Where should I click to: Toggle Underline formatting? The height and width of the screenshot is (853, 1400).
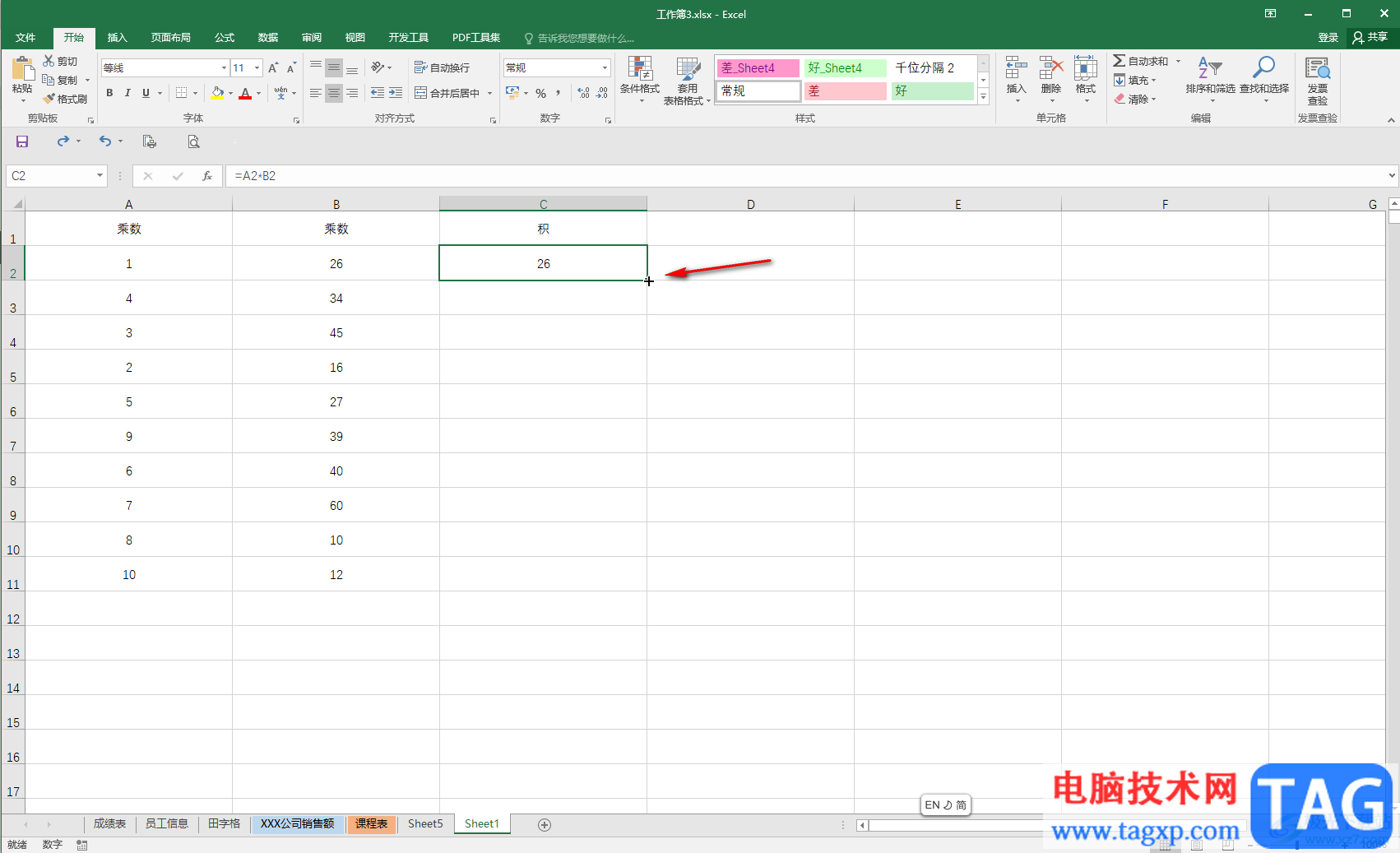pos(146,93)
